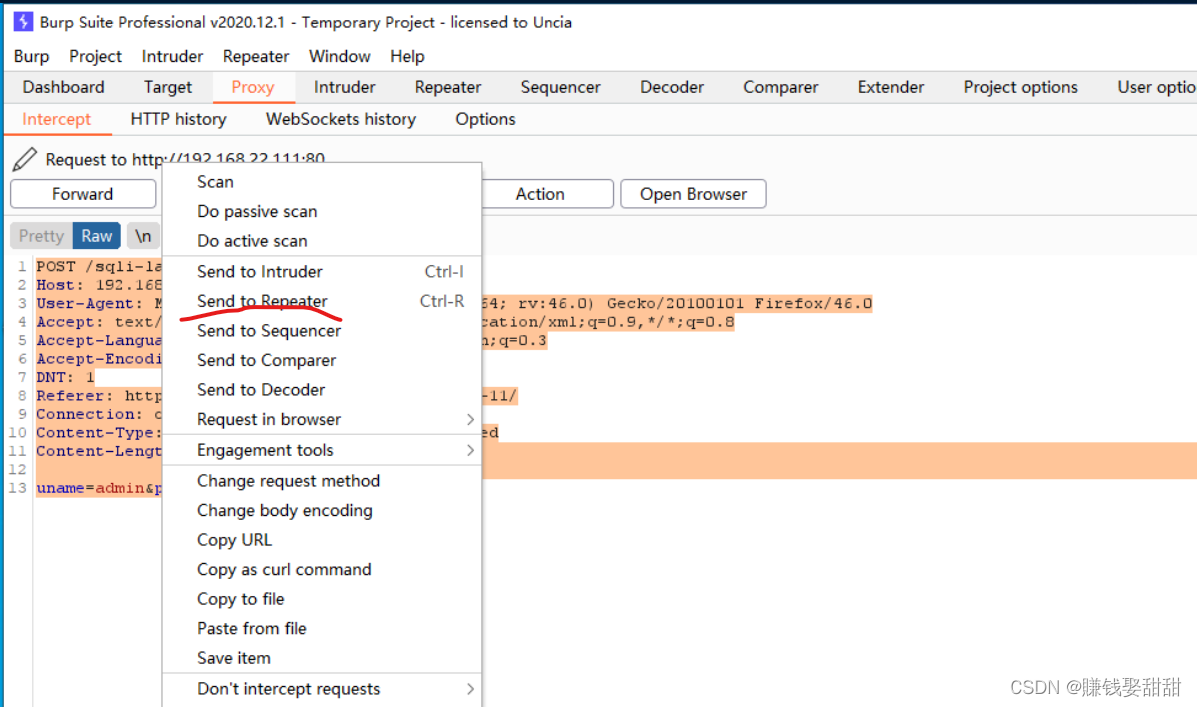
Task: Open the Intruder menu in menu bar
Action: click(173, 56)
